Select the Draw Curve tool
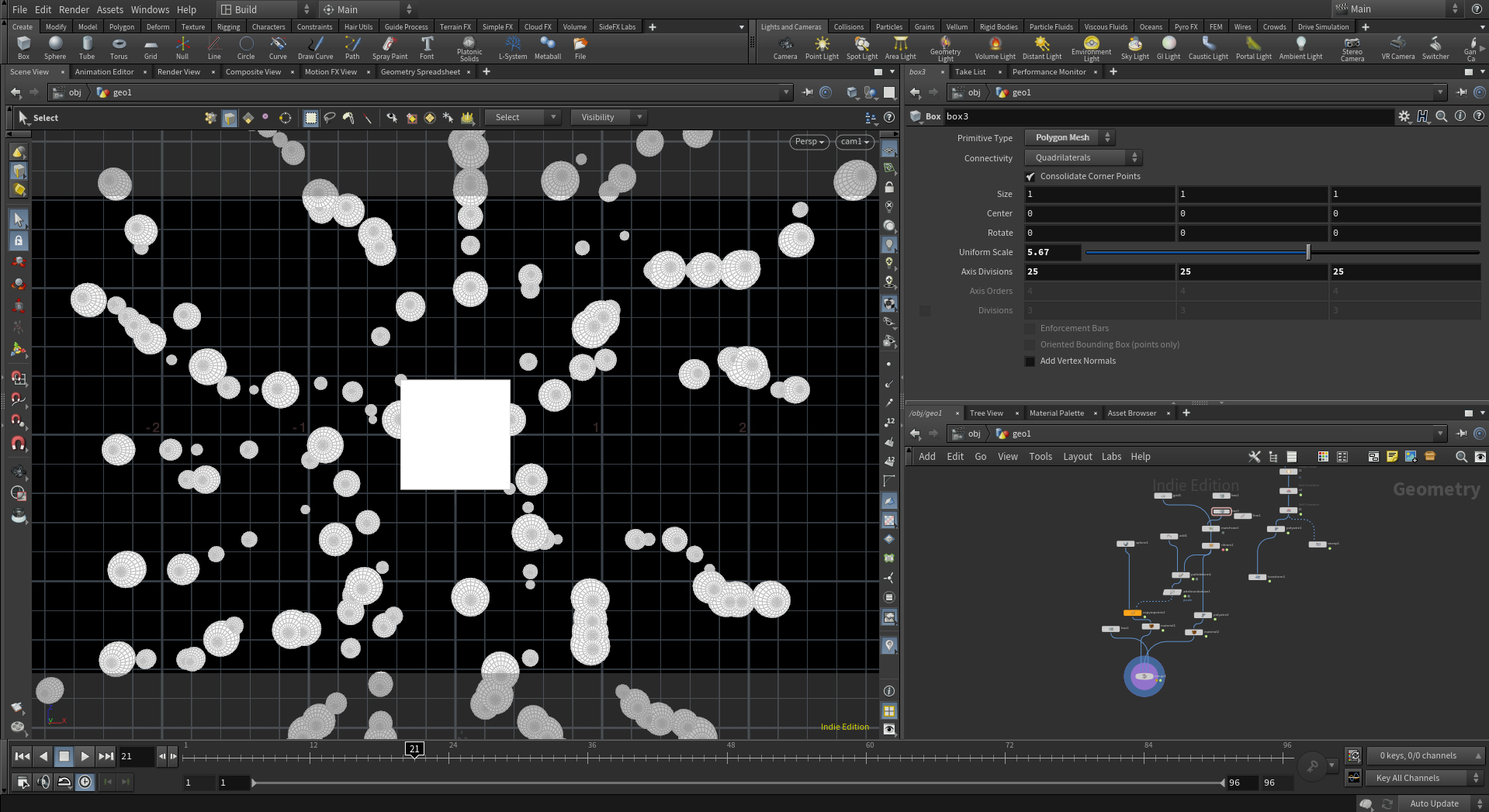This screenshot has height=812, width=1489. point(315,47)
